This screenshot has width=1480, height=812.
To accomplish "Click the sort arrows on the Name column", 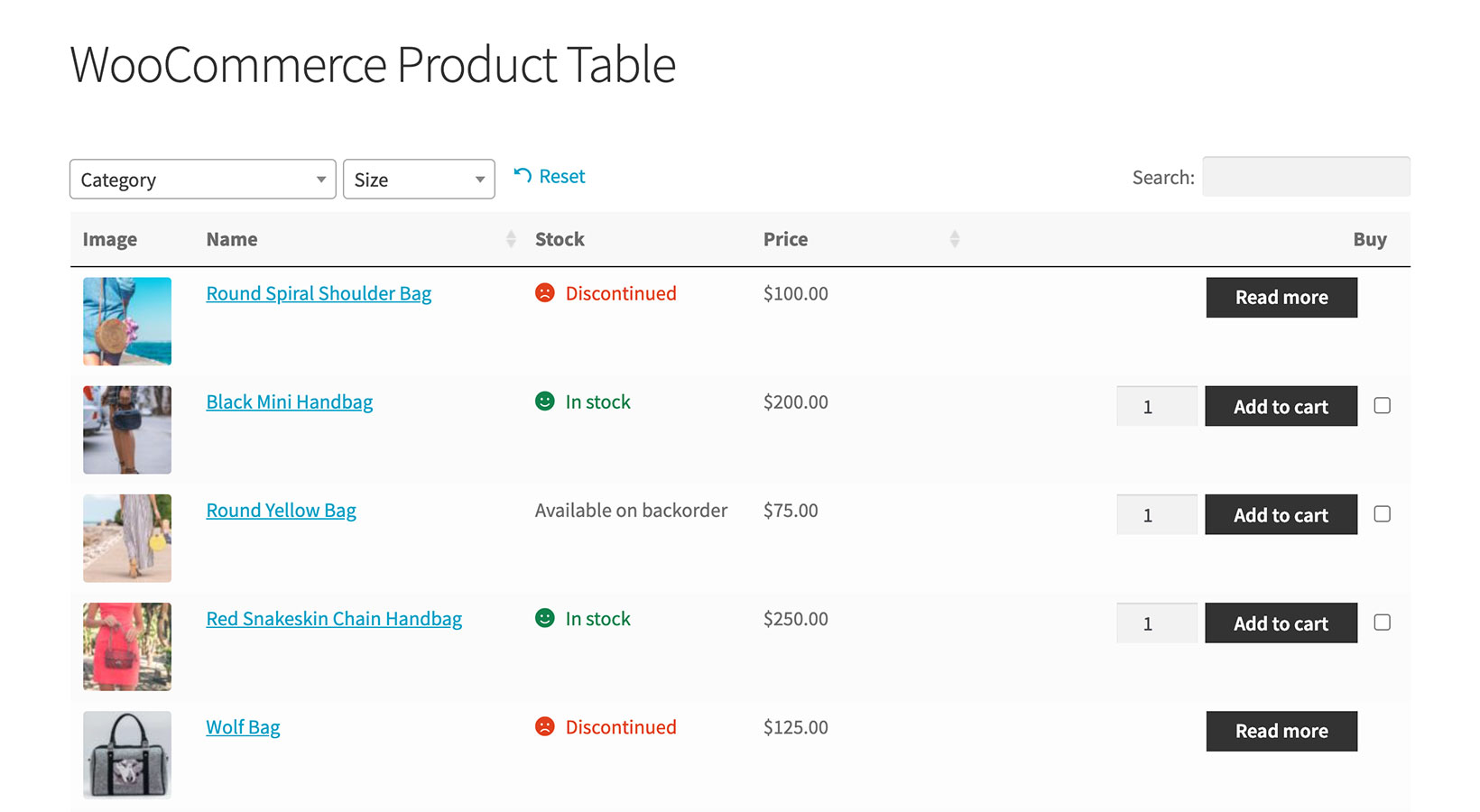I will (510, 239).
